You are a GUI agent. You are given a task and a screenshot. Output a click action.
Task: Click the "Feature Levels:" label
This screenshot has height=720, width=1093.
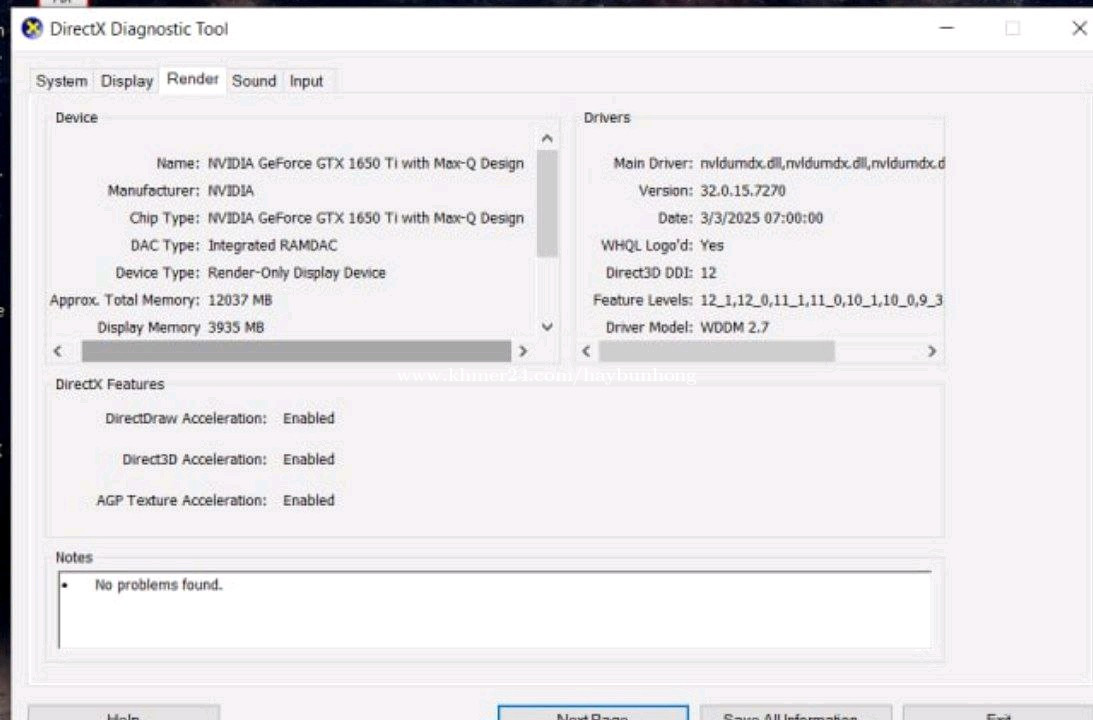(x=643, y=300)
